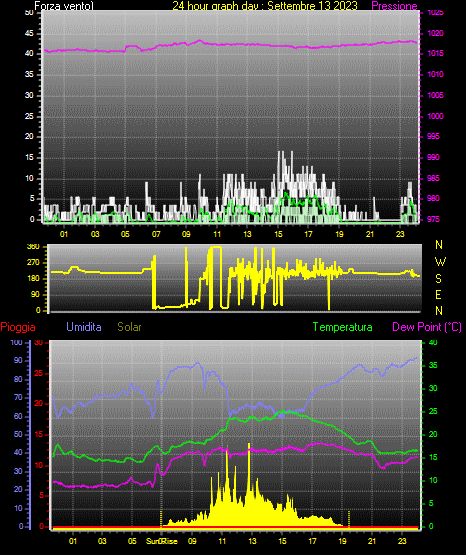Click hour '21' under the bottom chart
Screen dimensions: 466x555
[x=372, y=541]
